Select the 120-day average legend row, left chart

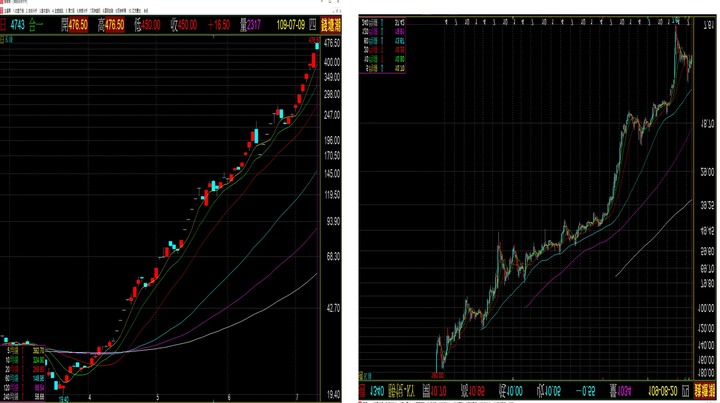23,387
